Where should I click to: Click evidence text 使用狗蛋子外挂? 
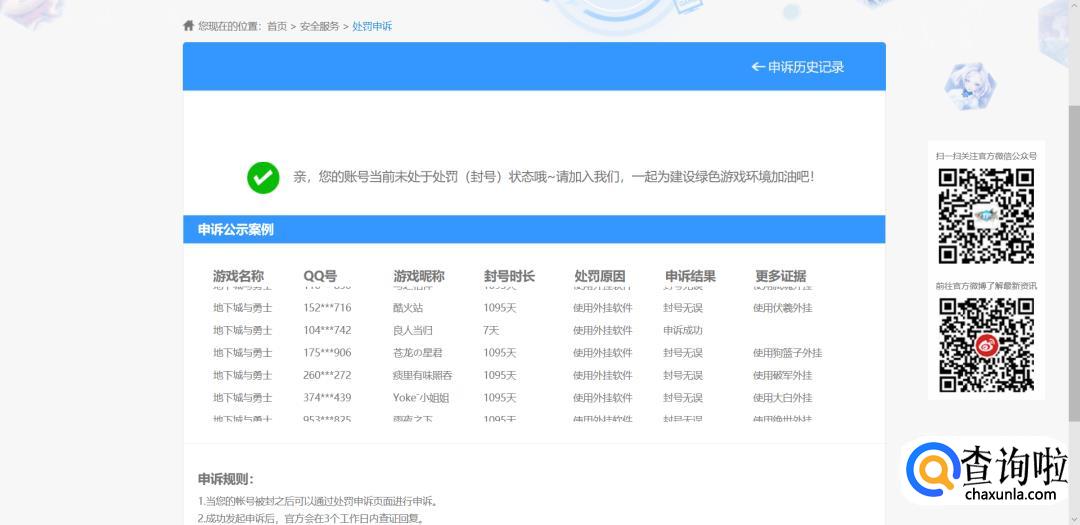(787, 353)
